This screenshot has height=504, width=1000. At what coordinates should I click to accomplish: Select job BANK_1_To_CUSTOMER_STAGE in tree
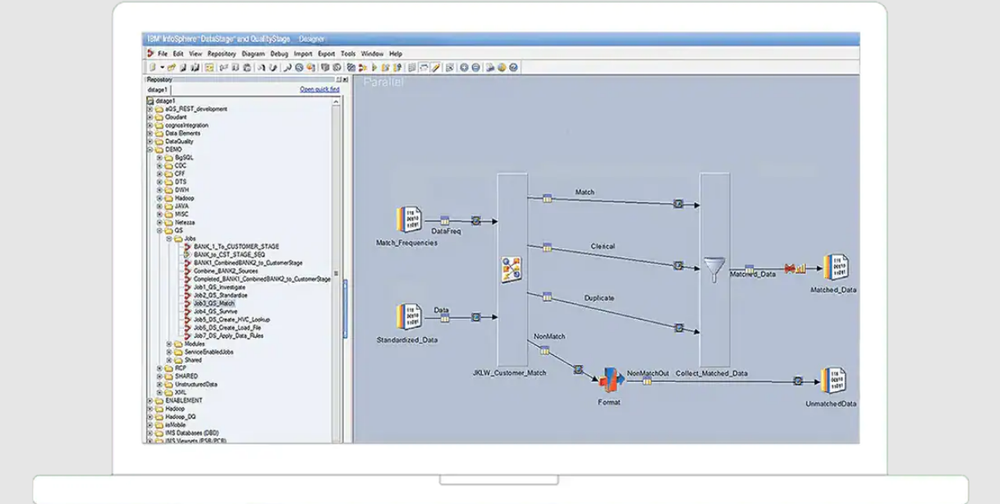pos(236,246)
